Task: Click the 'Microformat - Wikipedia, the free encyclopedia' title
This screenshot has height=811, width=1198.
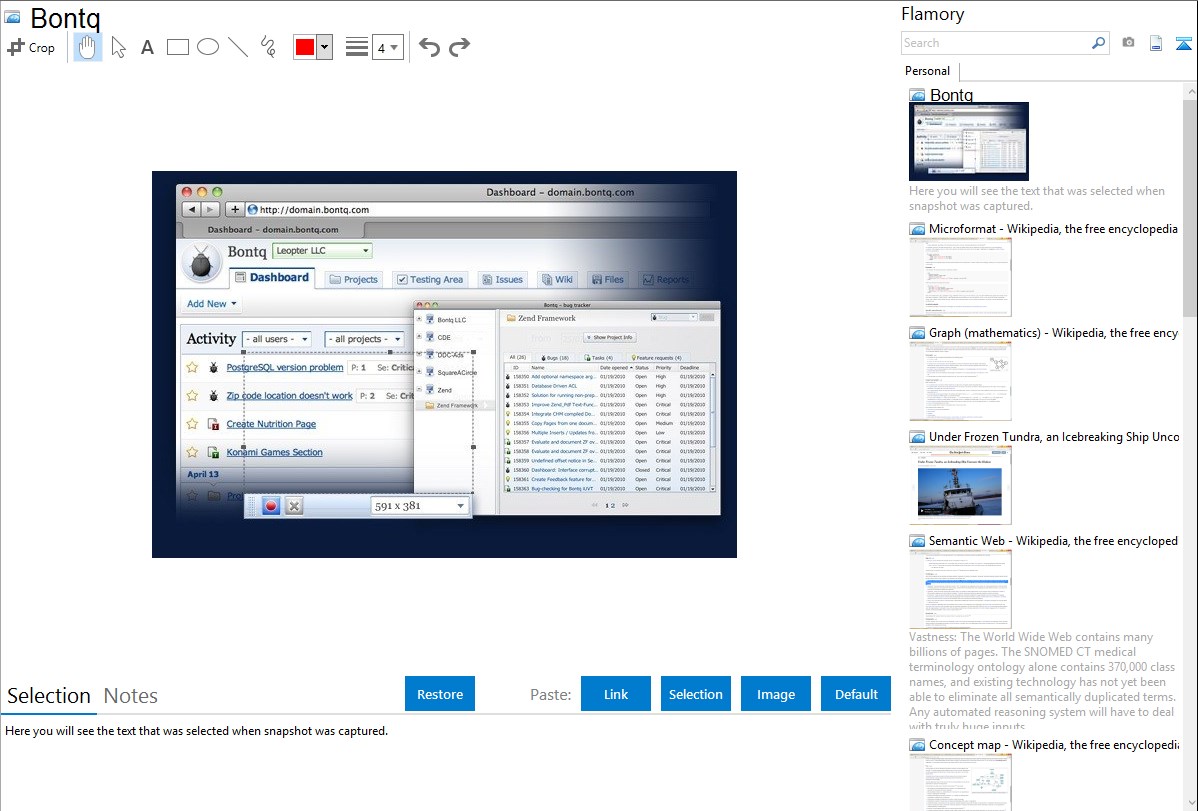Action: coord(1053,229)
